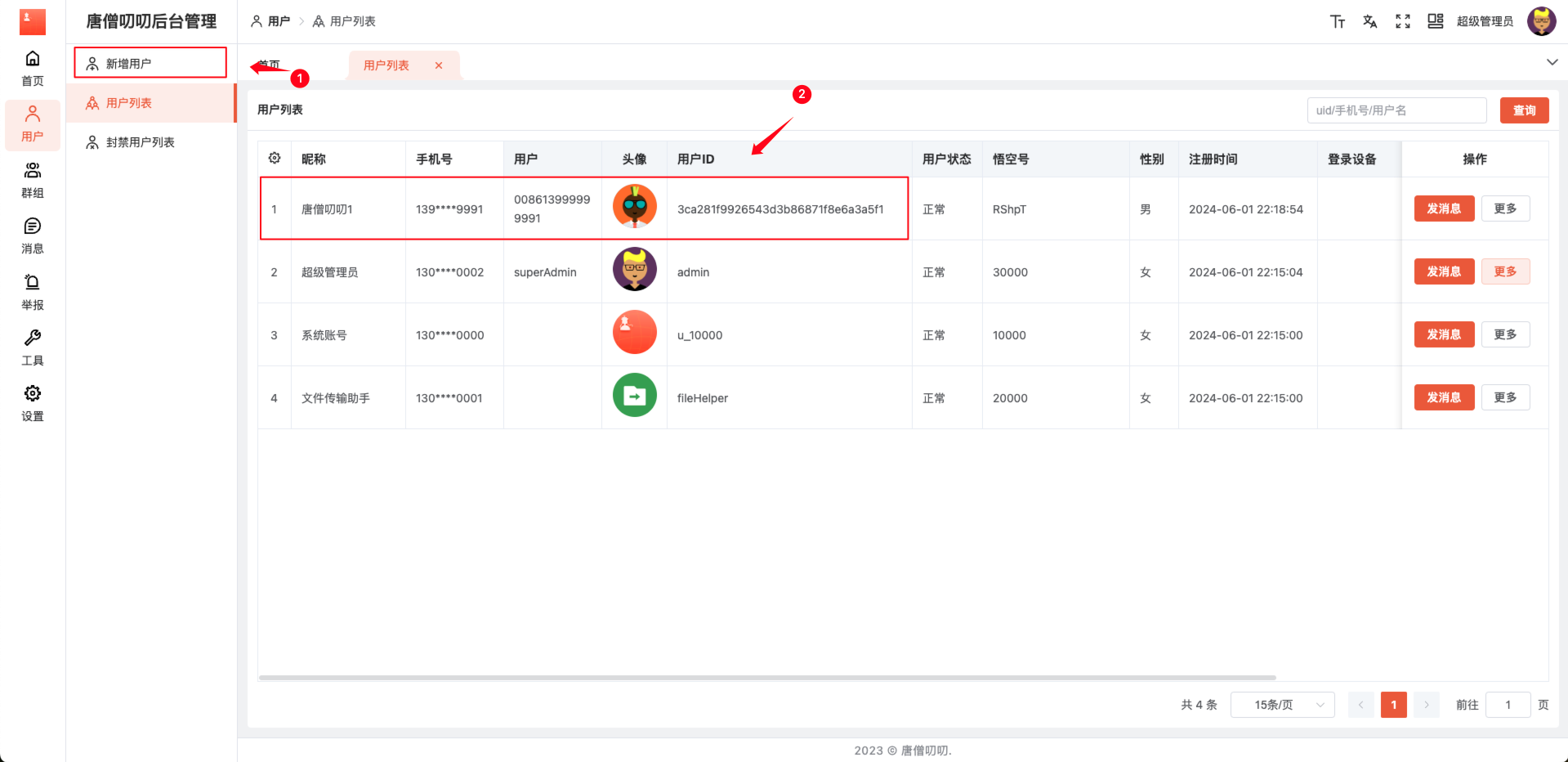Select 新增用户 menu item
The height and width of the screenshot is (762, 1568).
pos(150,63)
